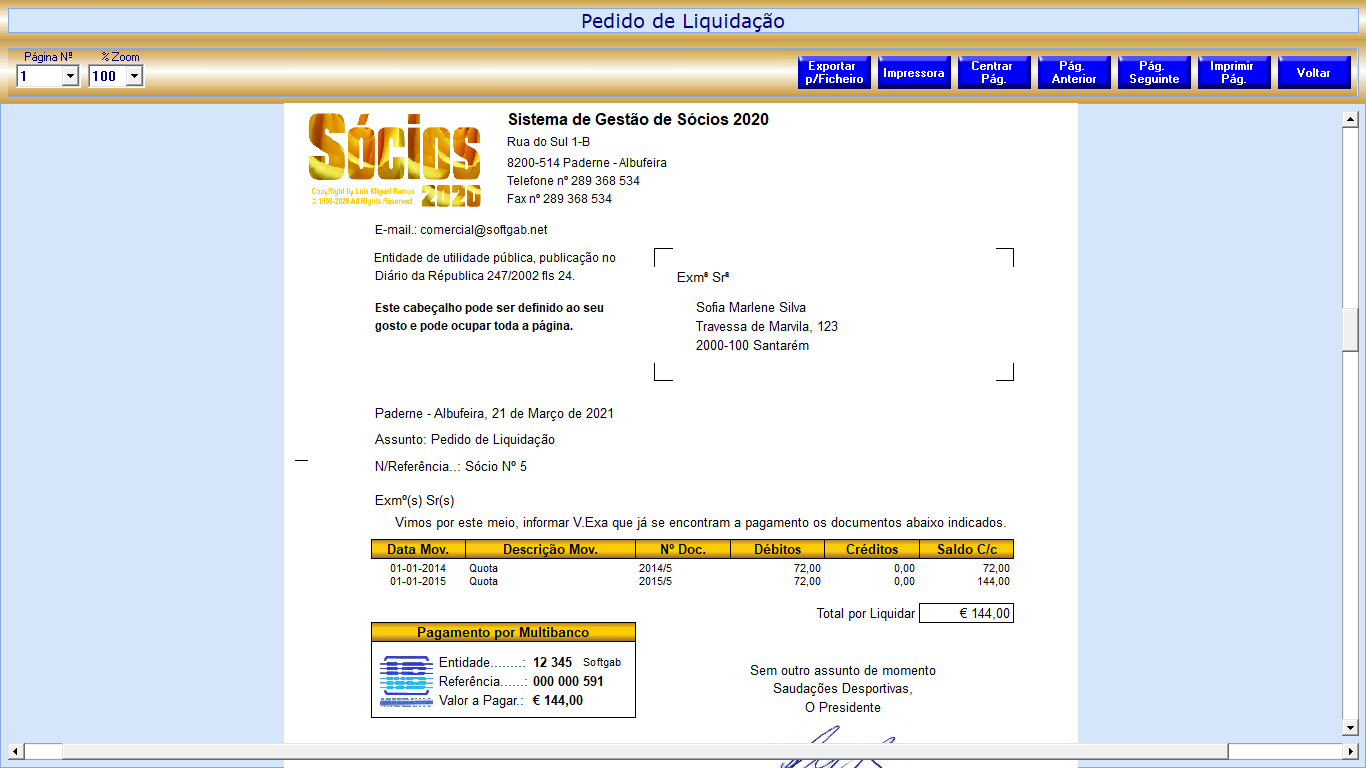This screenshot has width=1366, height=768.
Task: Advance using the Pág. Seguinte button
Action: tap(1154, 73)
